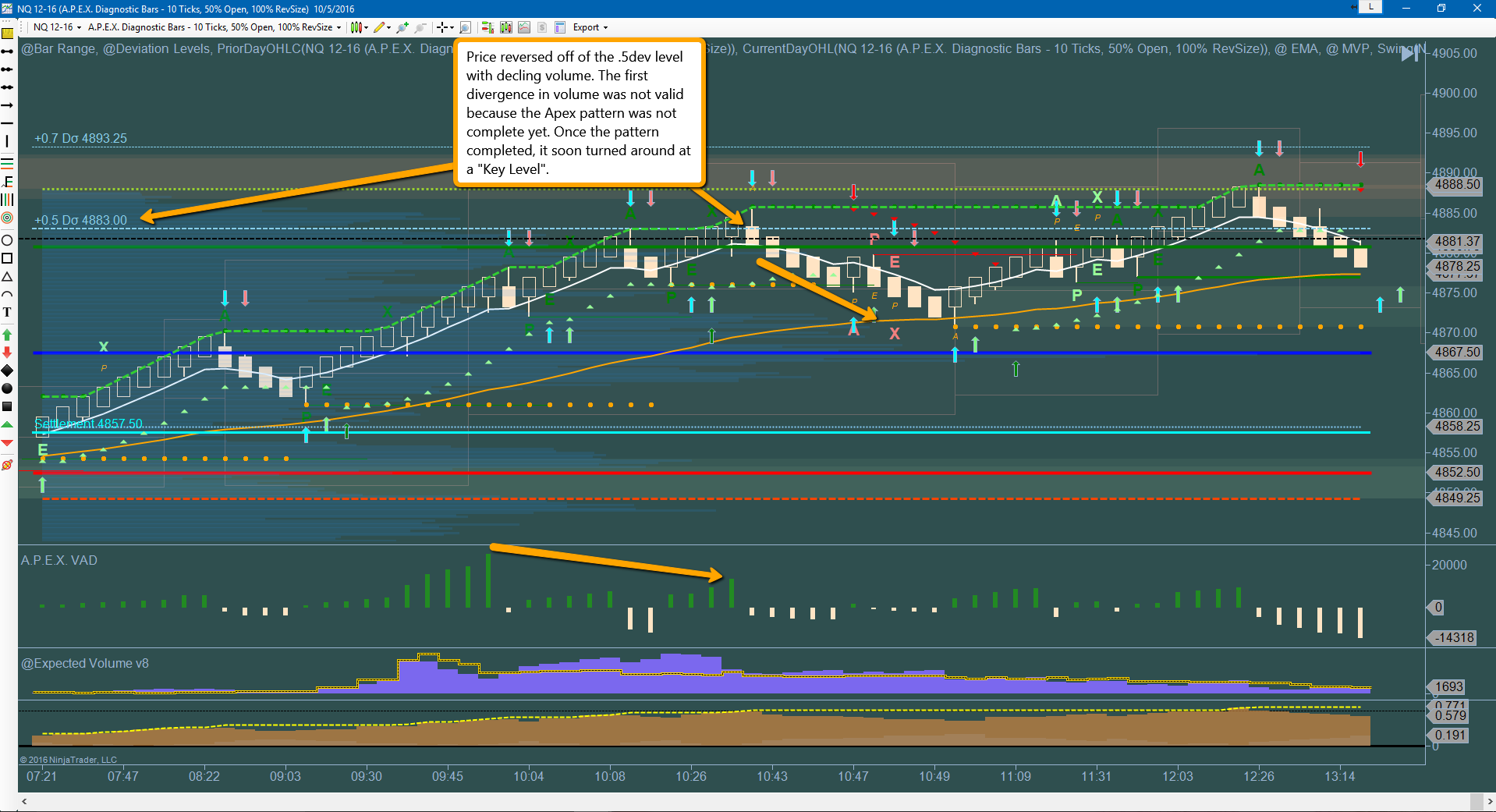Select the Text drawing tool
Screen dimensions: 1496x812
[x=7, y=312]
